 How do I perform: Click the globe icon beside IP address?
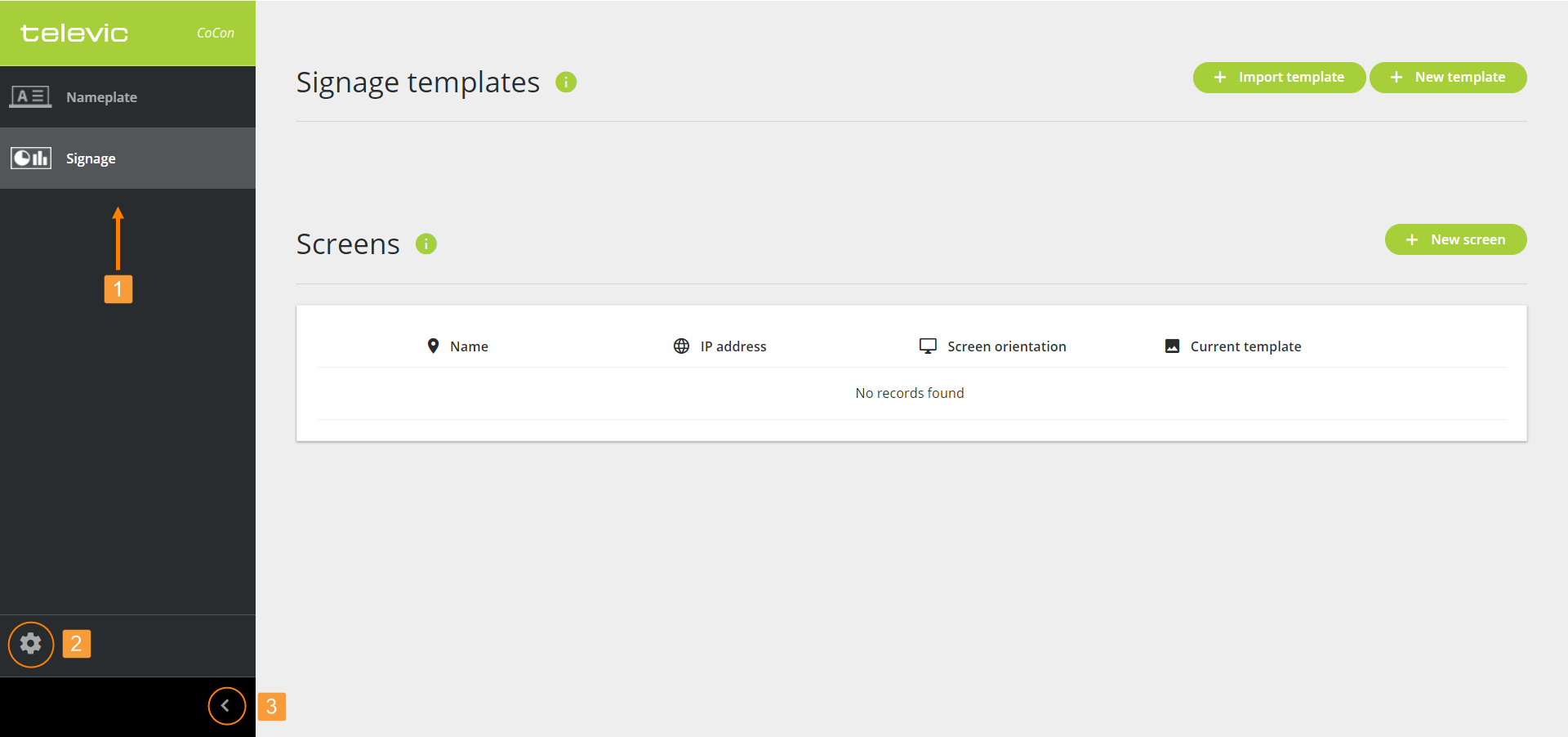pos(681,346)
